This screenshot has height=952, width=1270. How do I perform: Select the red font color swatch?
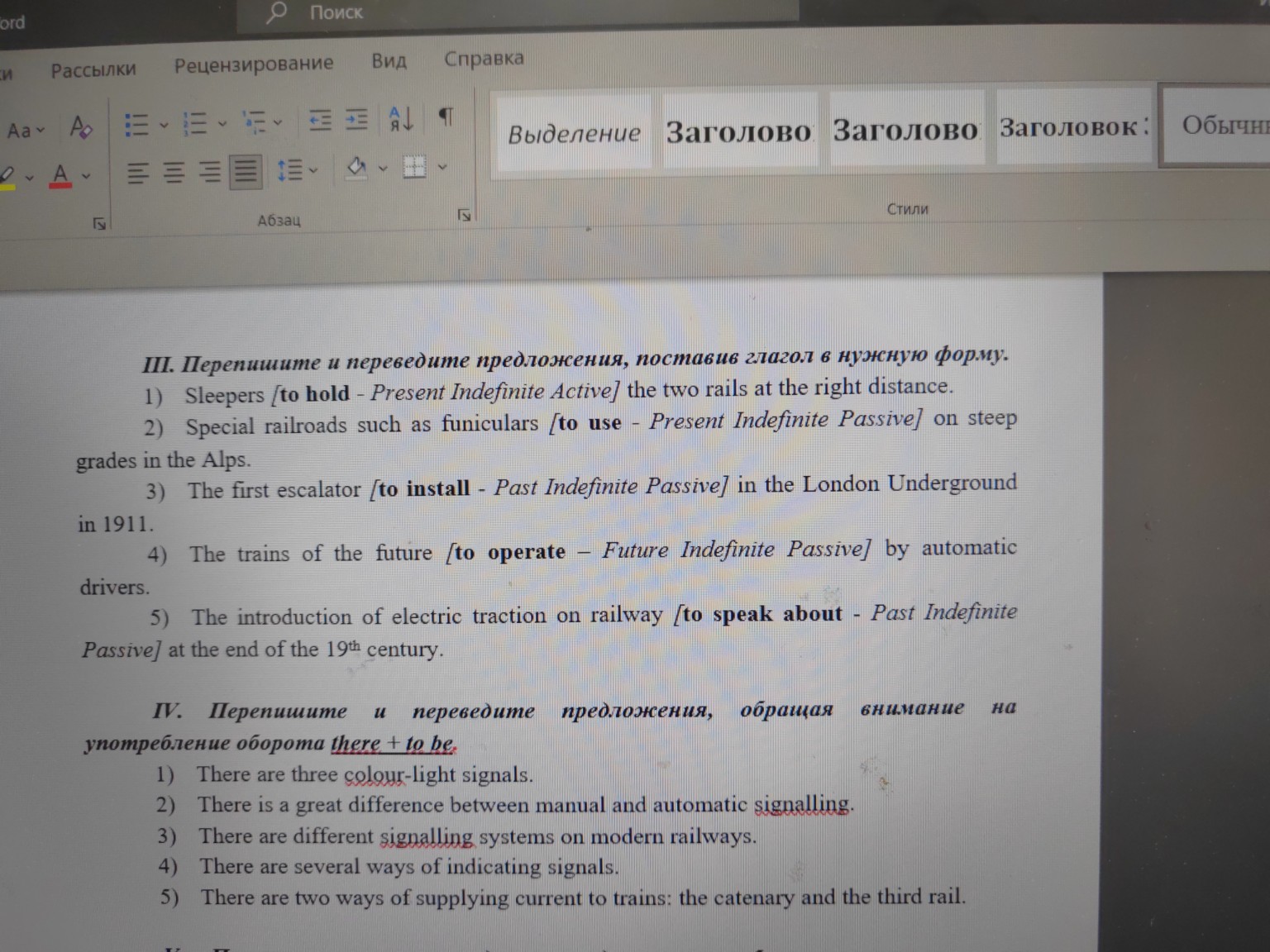[x=60, y=185]
